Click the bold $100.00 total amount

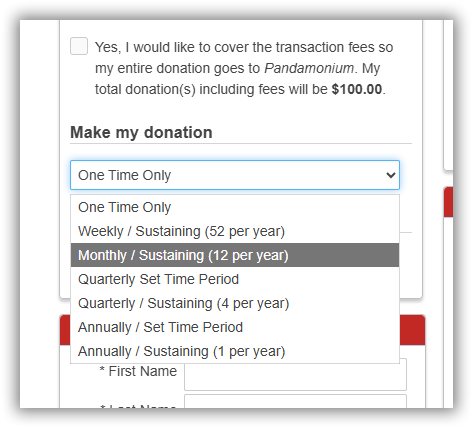(357, 89)
